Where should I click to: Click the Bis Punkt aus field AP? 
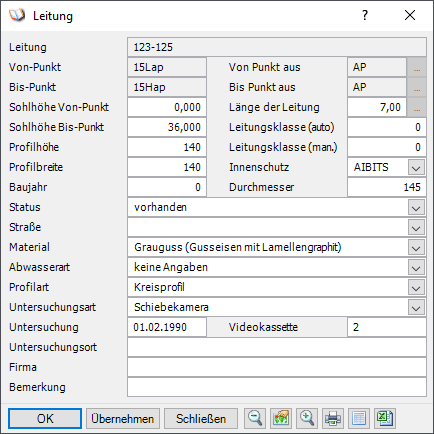(x=377, y=87)
